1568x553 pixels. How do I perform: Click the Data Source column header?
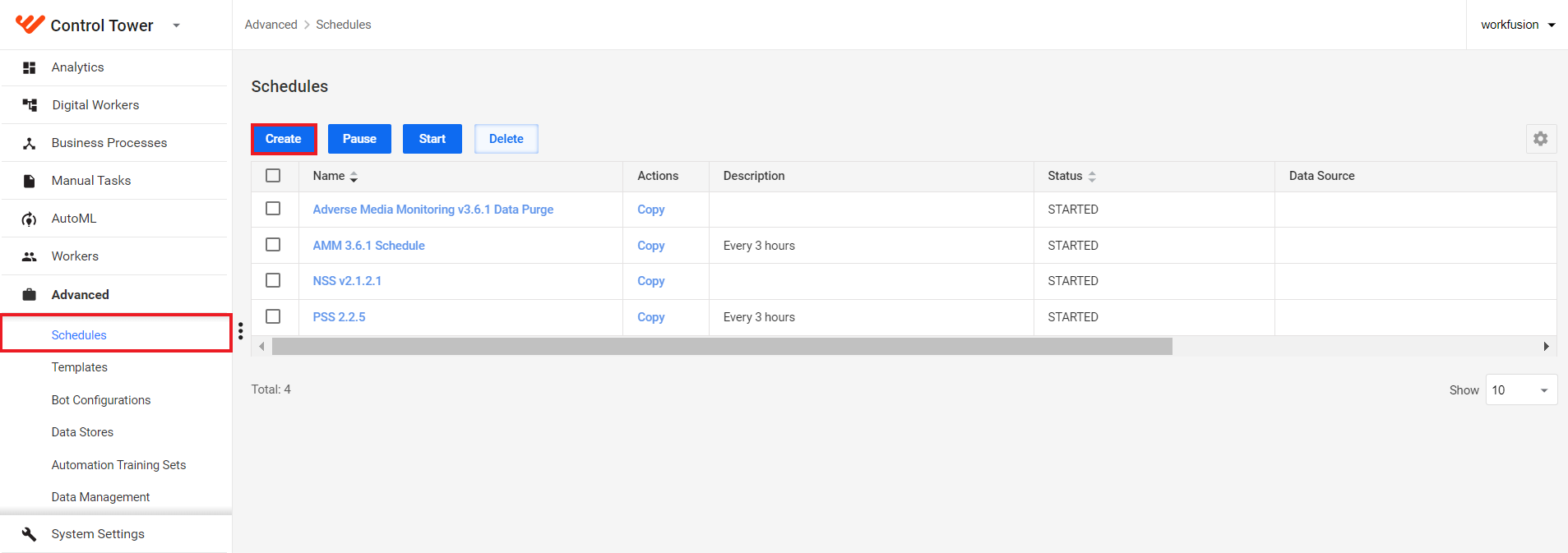point(1322,176)
